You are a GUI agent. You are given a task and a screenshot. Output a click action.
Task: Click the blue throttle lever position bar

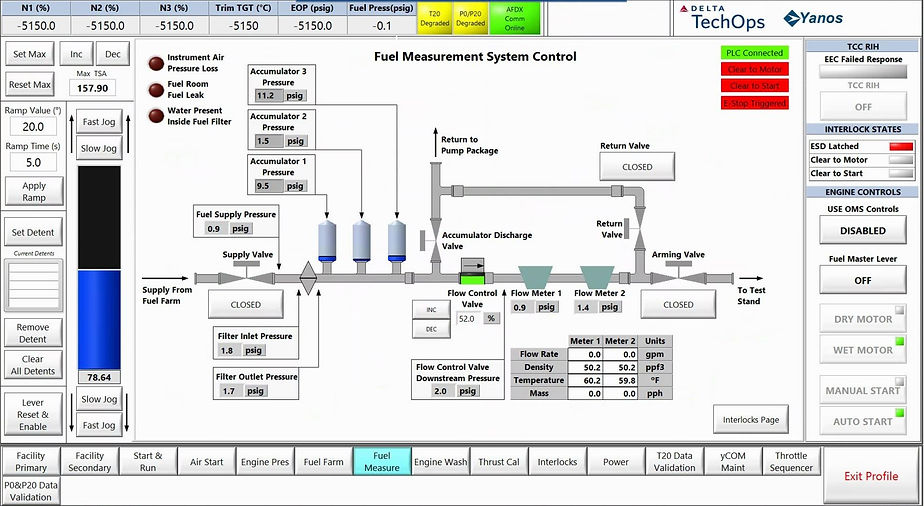tap(99, 320)
